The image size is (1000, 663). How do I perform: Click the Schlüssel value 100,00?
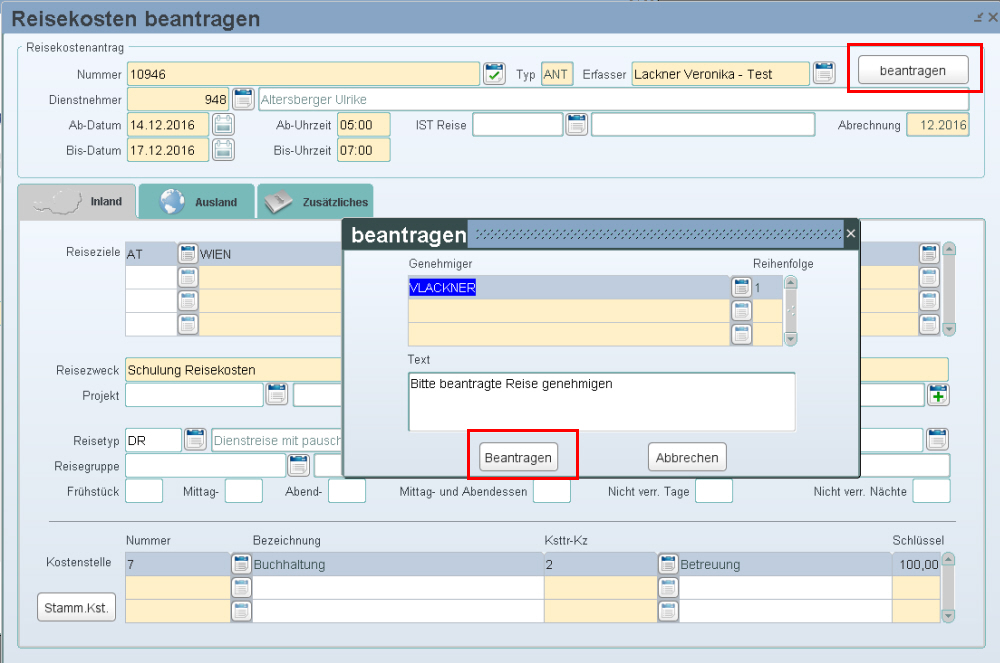tap(916, 564)
